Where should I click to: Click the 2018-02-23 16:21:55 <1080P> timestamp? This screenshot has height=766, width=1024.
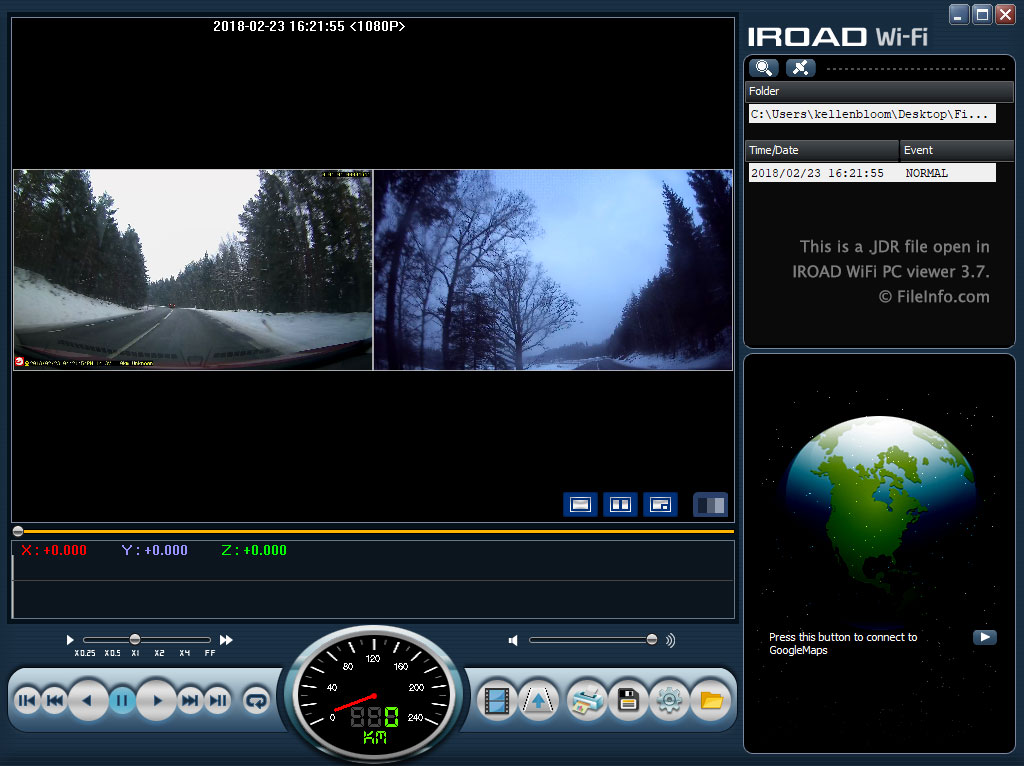pyautogui.click(x=309, y=26)
